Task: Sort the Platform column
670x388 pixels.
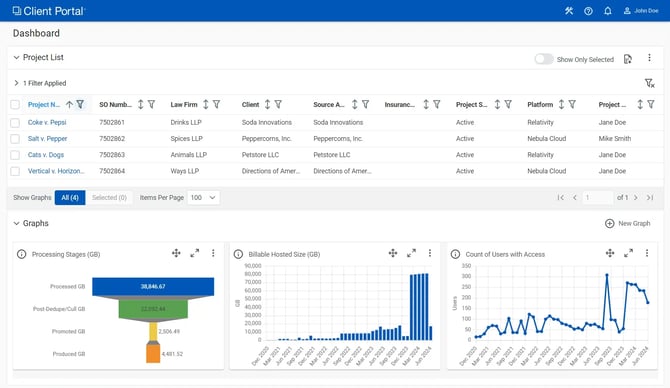Action: click(x=561, y=104)
